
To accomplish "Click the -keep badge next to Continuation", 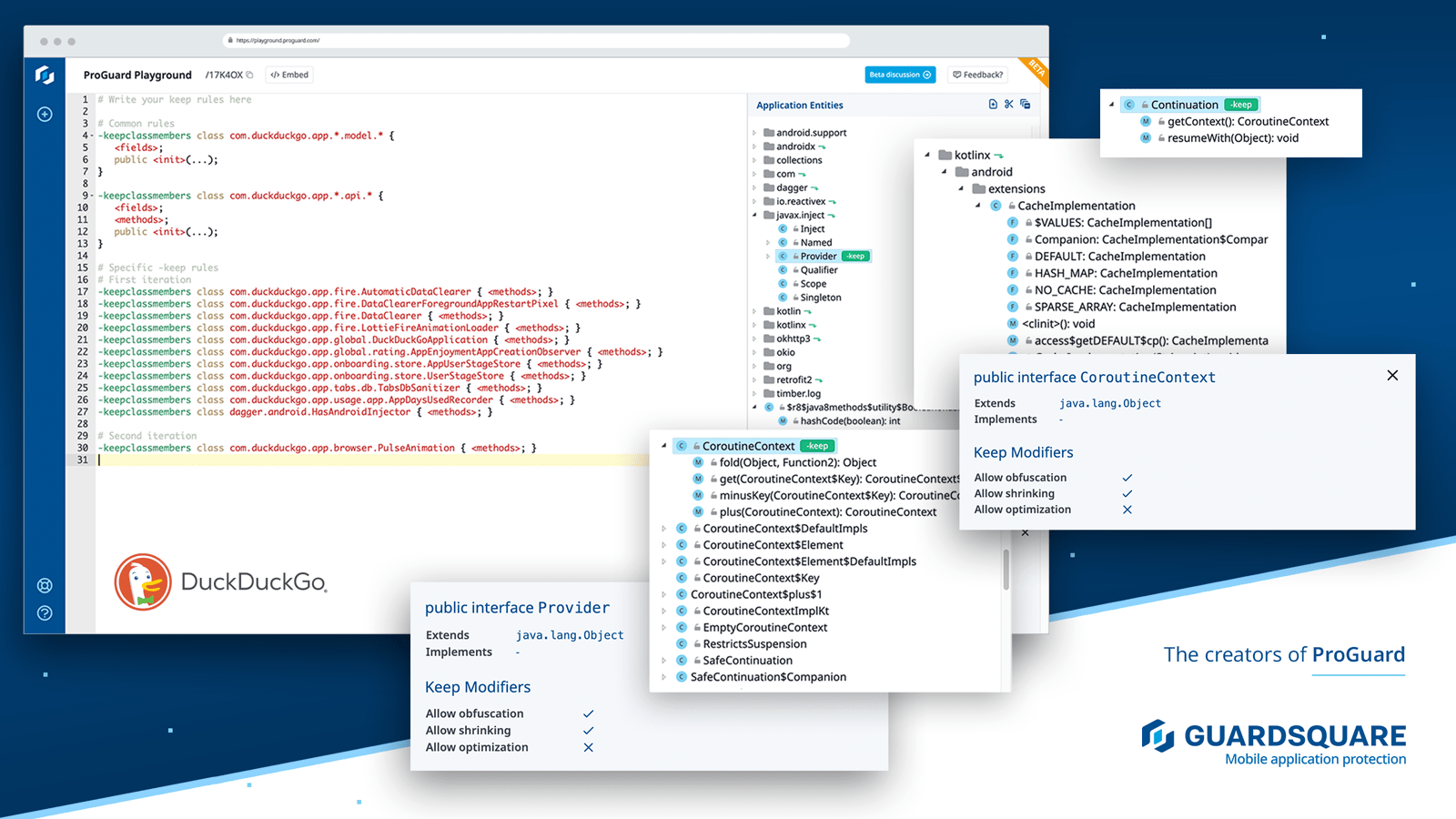I will tap(1241, 105).
